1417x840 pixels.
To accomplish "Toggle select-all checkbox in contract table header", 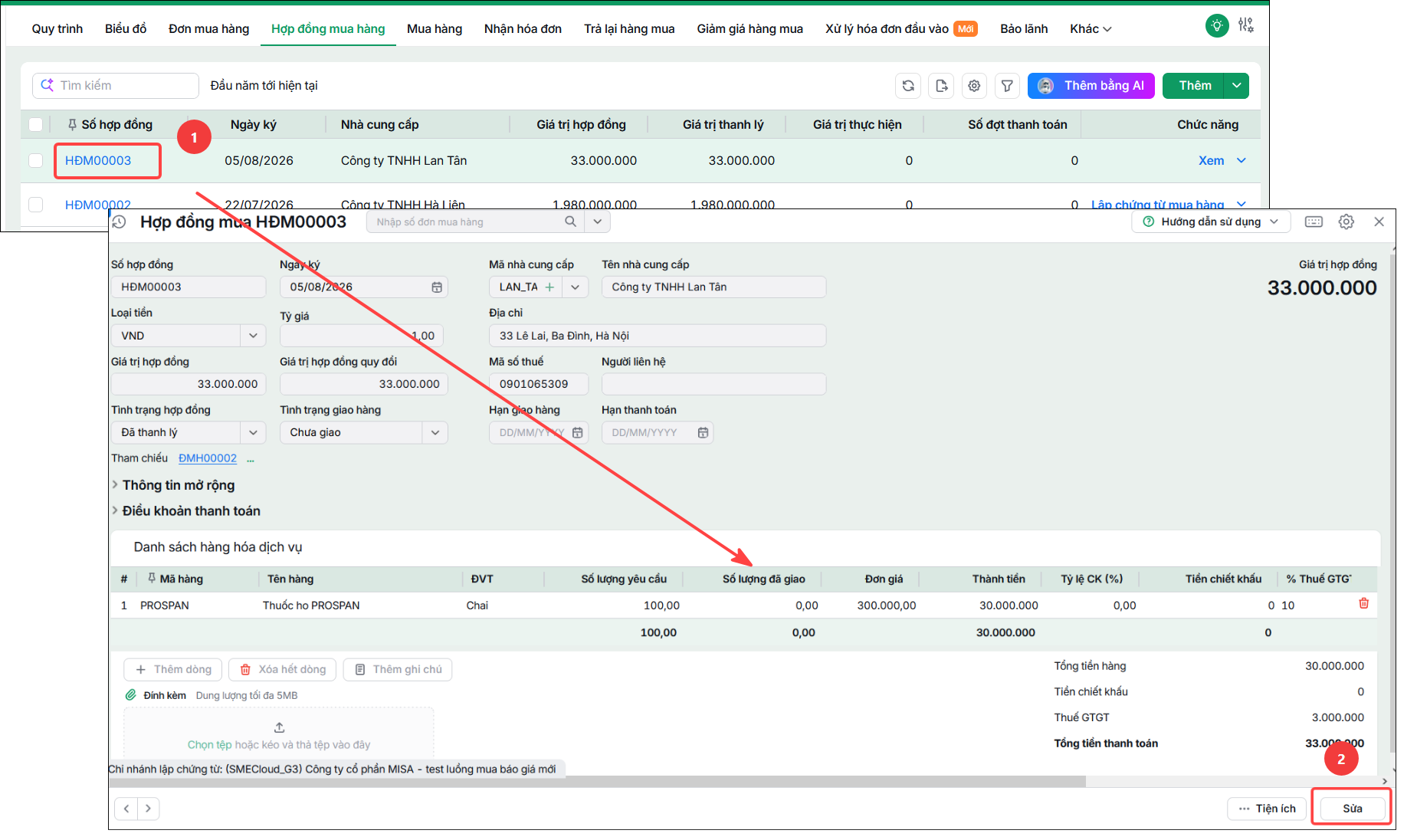I will [x=35, y=124].
